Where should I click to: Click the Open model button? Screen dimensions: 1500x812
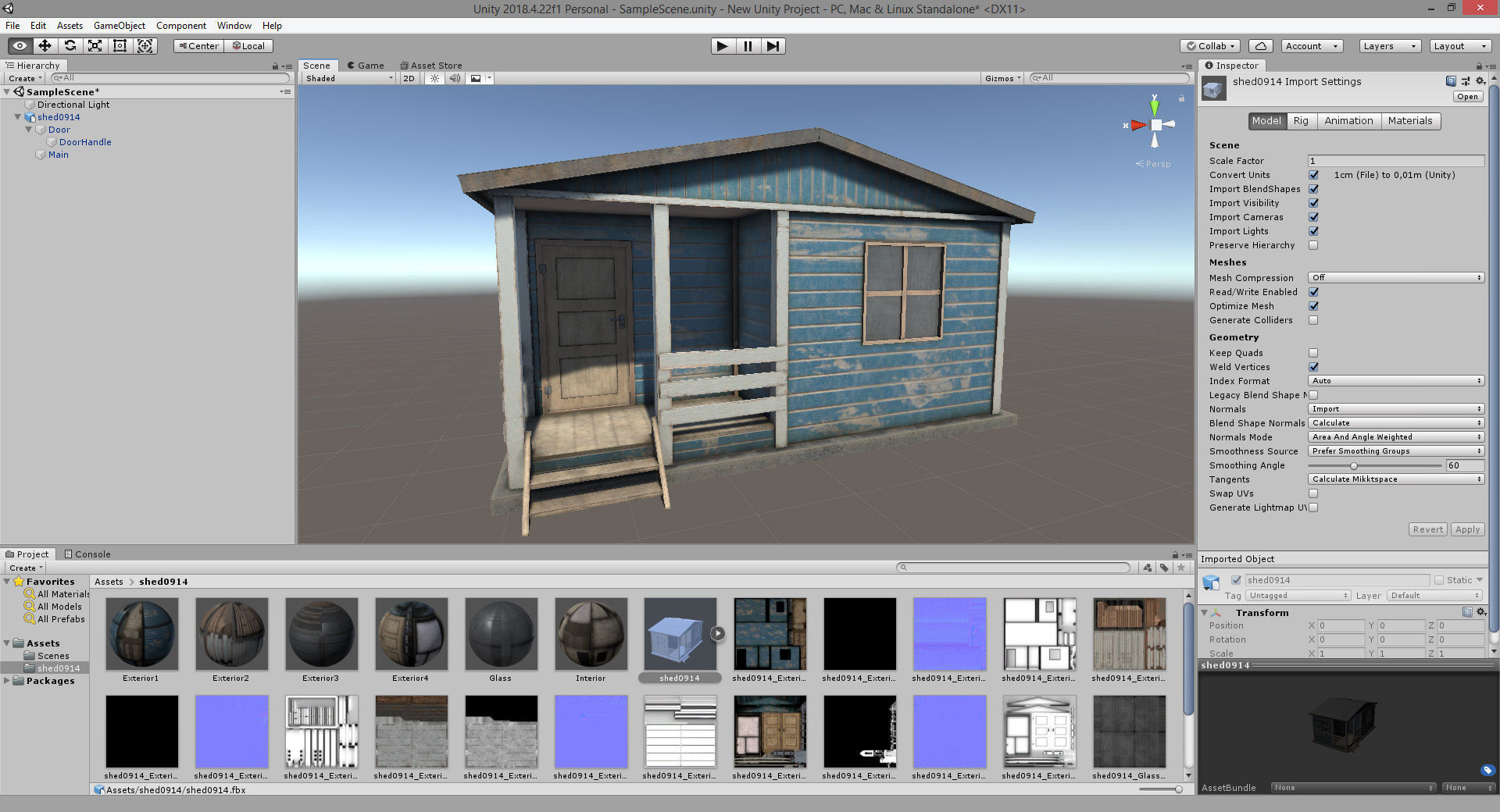pos(1467,97)
